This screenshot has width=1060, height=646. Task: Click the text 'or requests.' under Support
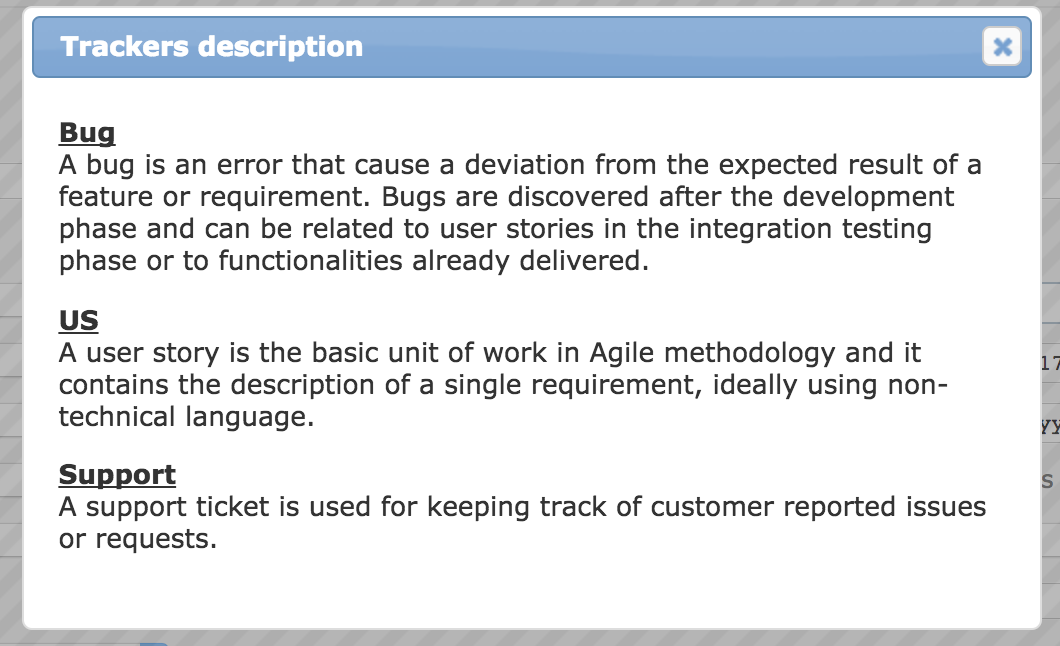coord(138,539)
